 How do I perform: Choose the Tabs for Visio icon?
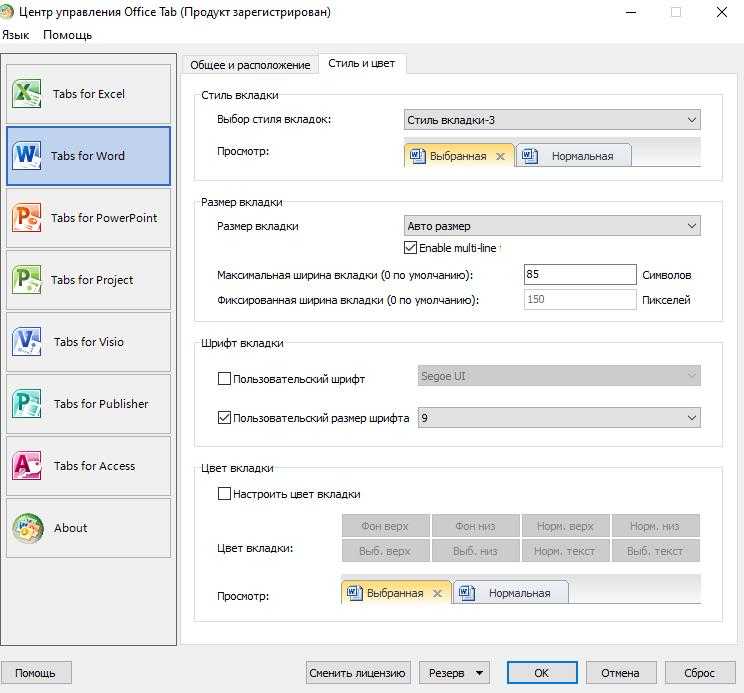pyautogui.click(x=26, y=342)
